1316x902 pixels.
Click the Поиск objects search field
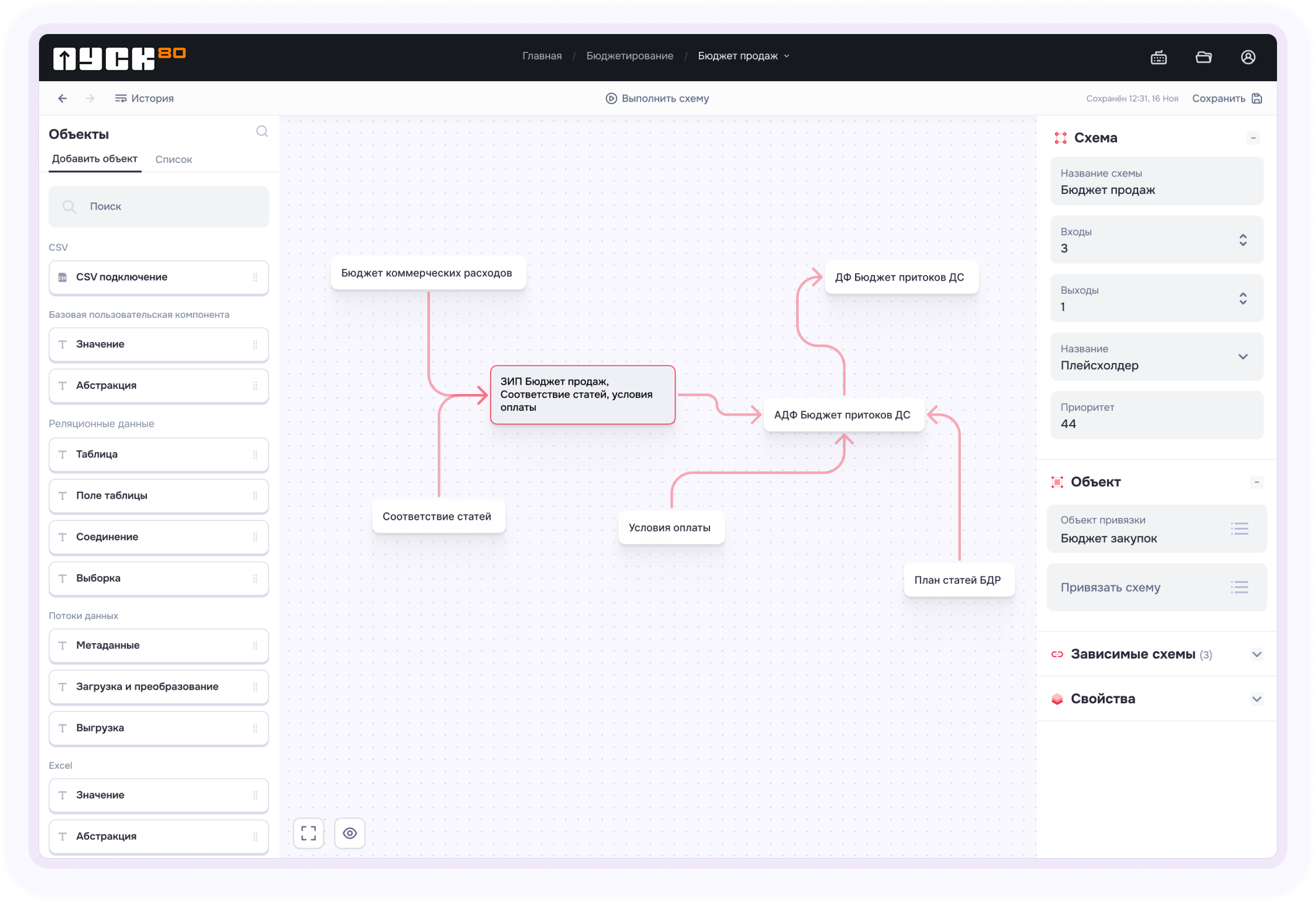159,206
